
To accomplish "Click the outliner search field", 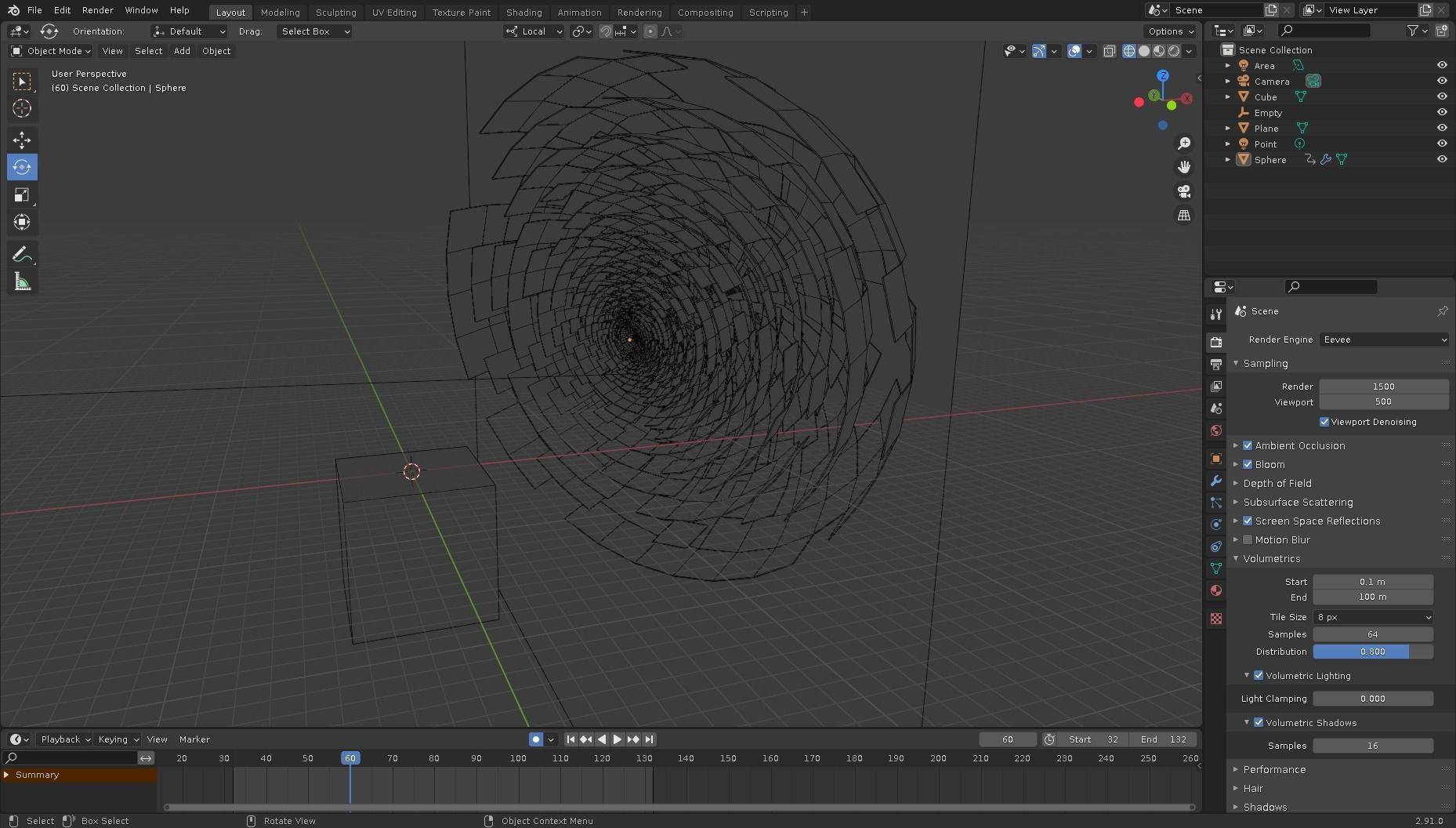I will click(1324, 31).
